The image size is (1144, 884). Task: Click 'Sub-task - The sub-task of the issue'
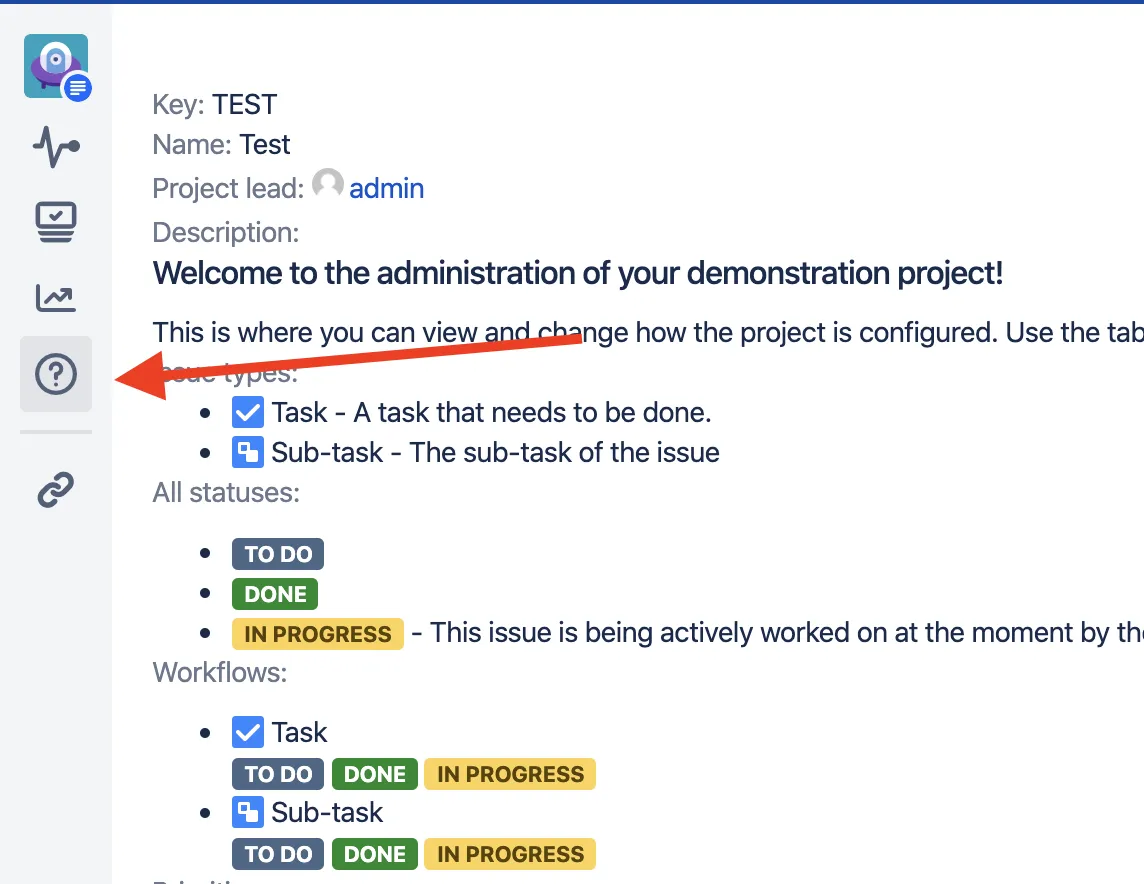point(495,453)
